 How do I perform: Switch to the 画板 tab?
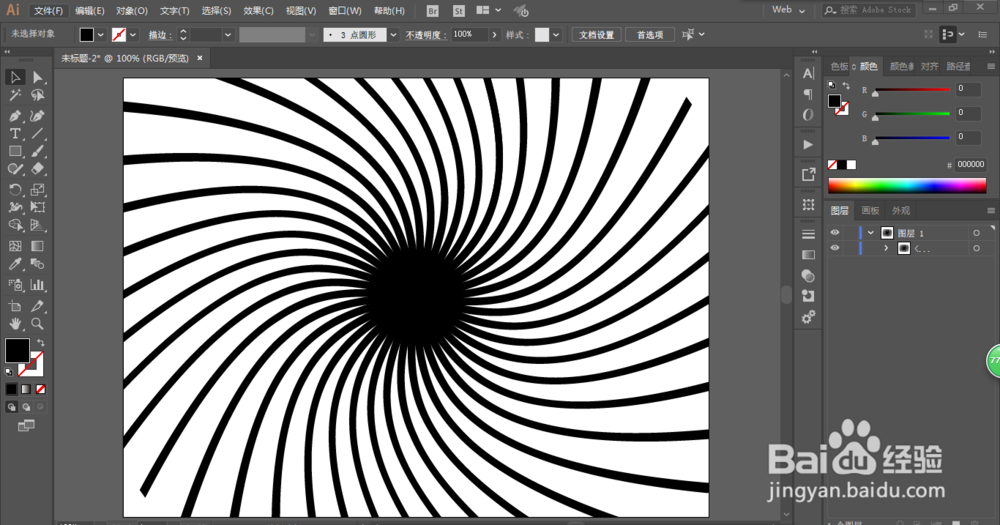pos(870,211)
